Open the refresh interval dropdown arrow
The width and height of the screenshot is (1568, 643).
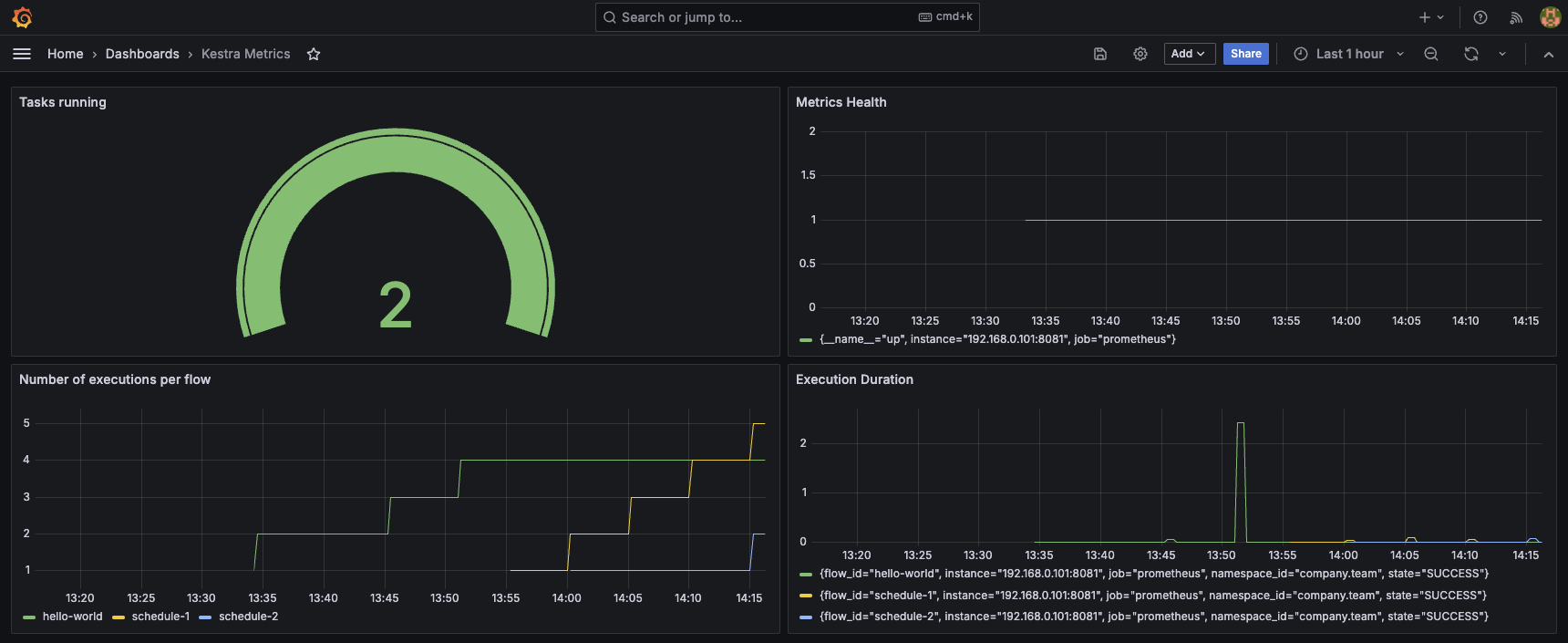(x=1502, y=54)
